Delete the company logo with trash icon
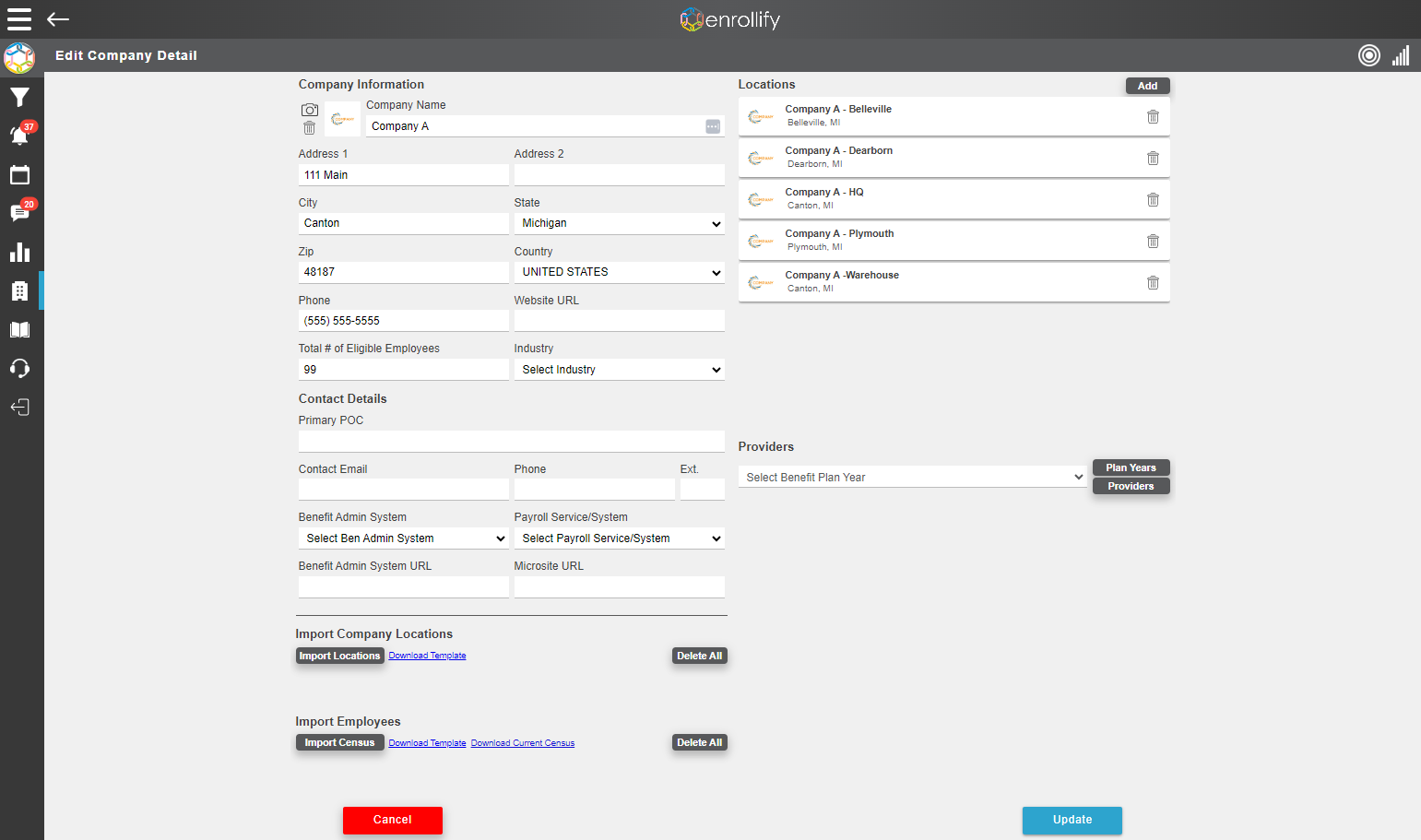 [x=310, y=128]
